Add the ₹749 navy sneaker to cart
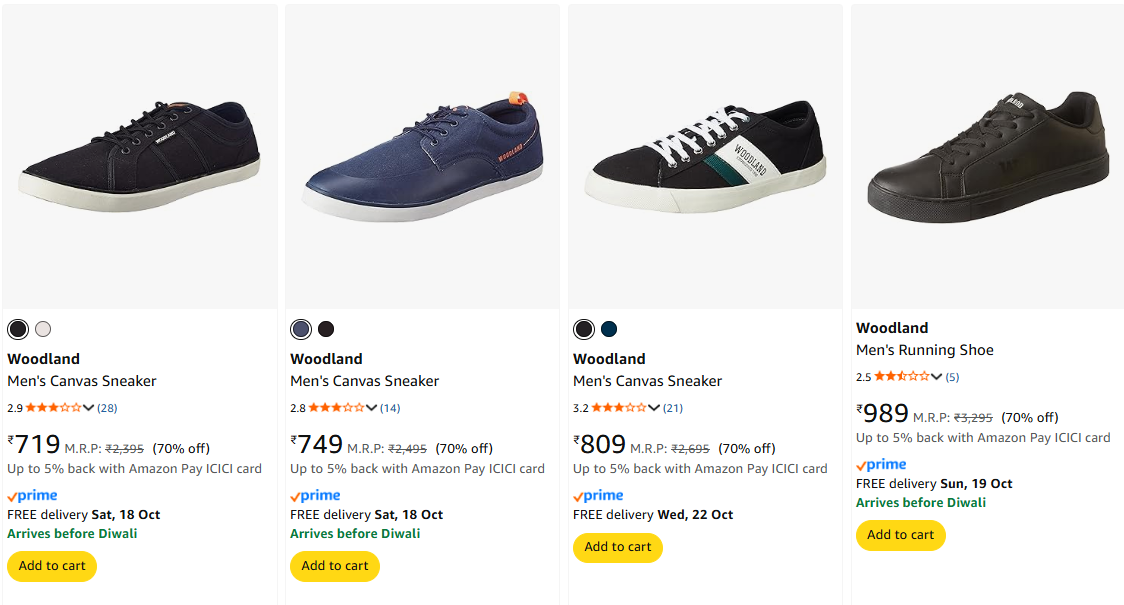 (x=335, y=566)
